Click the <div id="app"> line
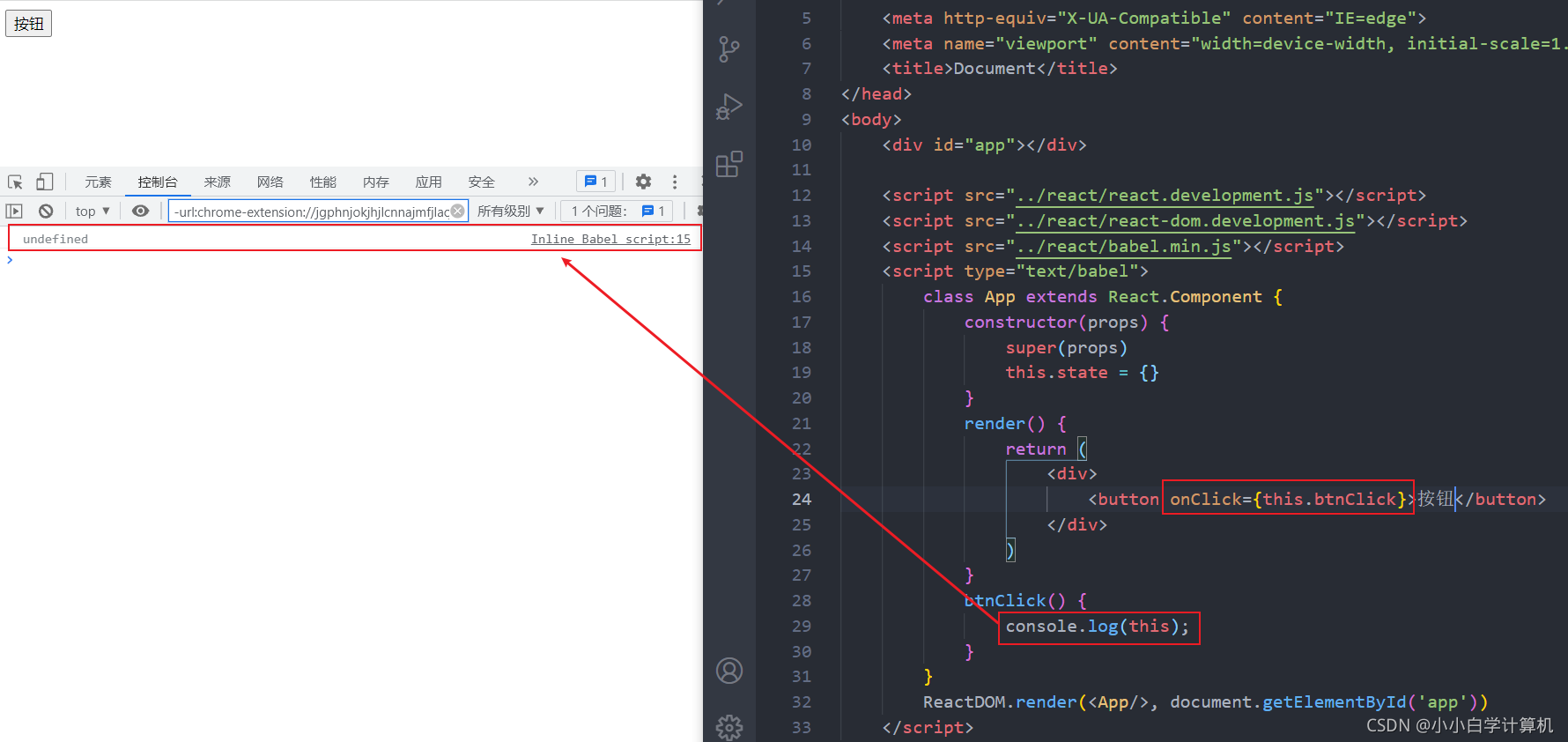Viewport: 1568px width, 742px height. click(x=984, y=145)
